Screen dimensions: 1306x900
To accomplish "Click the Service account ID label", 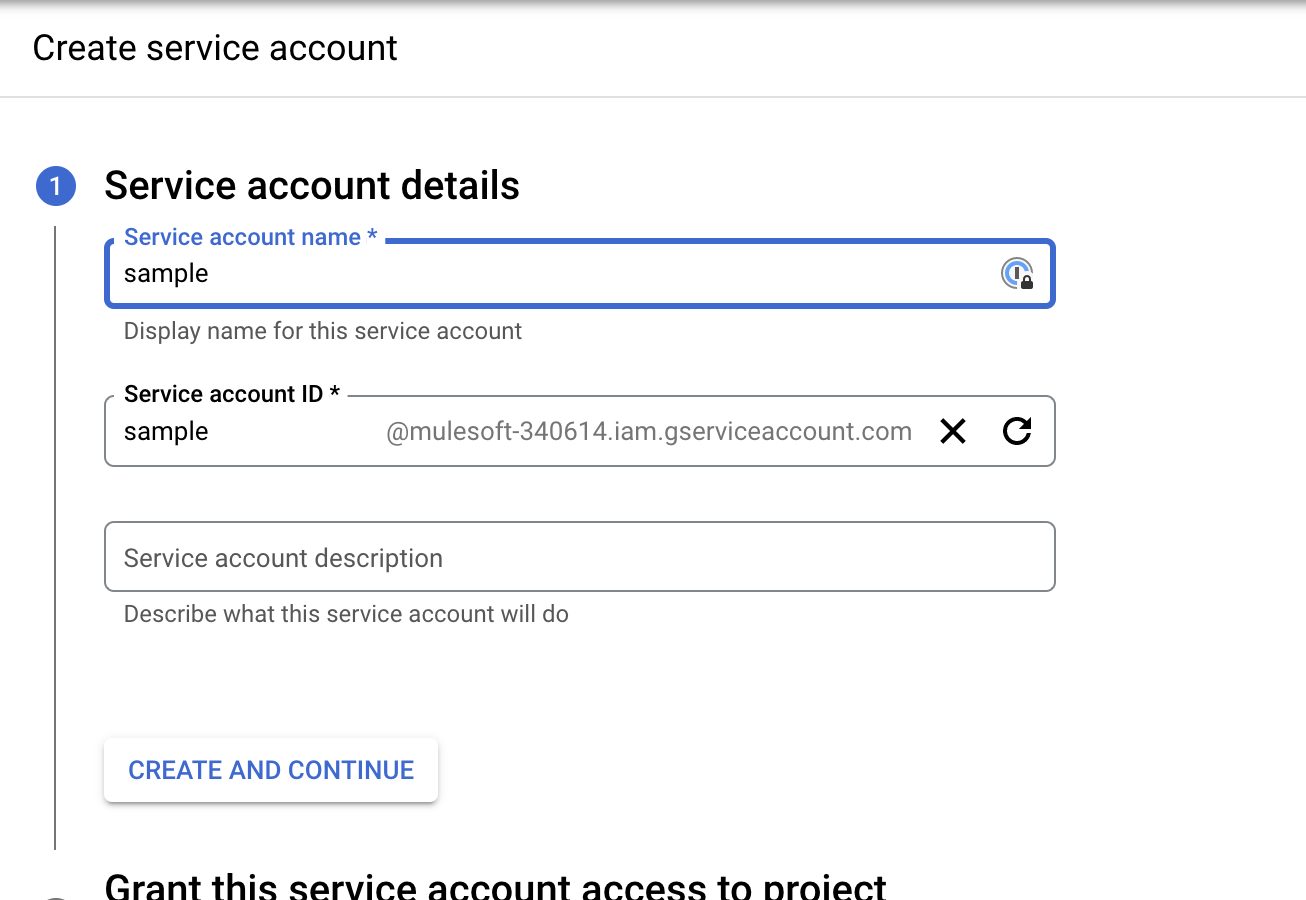I will [x=223, y=394].
